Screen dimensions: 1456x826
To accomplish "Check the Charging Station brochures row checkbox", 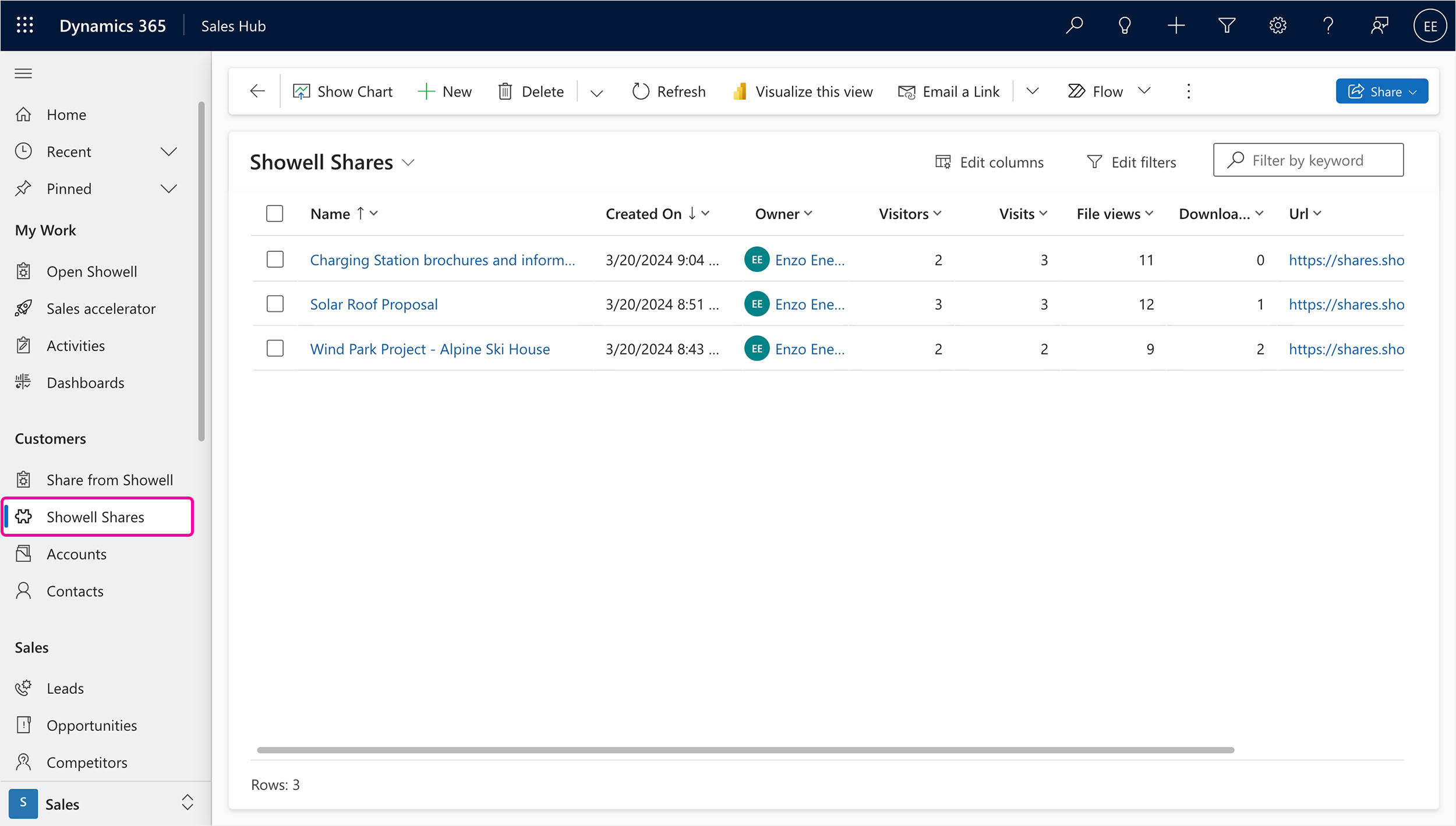I will [275, 260].
